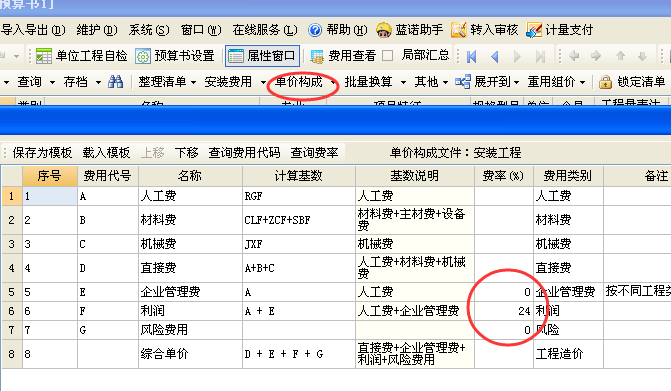
Task: Select the 'A + E' calculation base cell
Action: (x=298, y=311)
